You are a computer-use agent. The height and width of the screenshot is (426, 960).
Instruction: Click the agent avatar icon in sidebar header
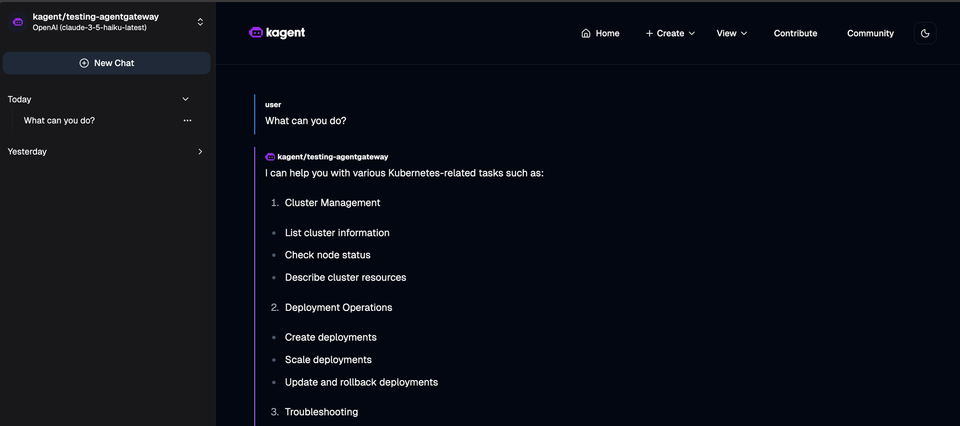click(18, 22)
